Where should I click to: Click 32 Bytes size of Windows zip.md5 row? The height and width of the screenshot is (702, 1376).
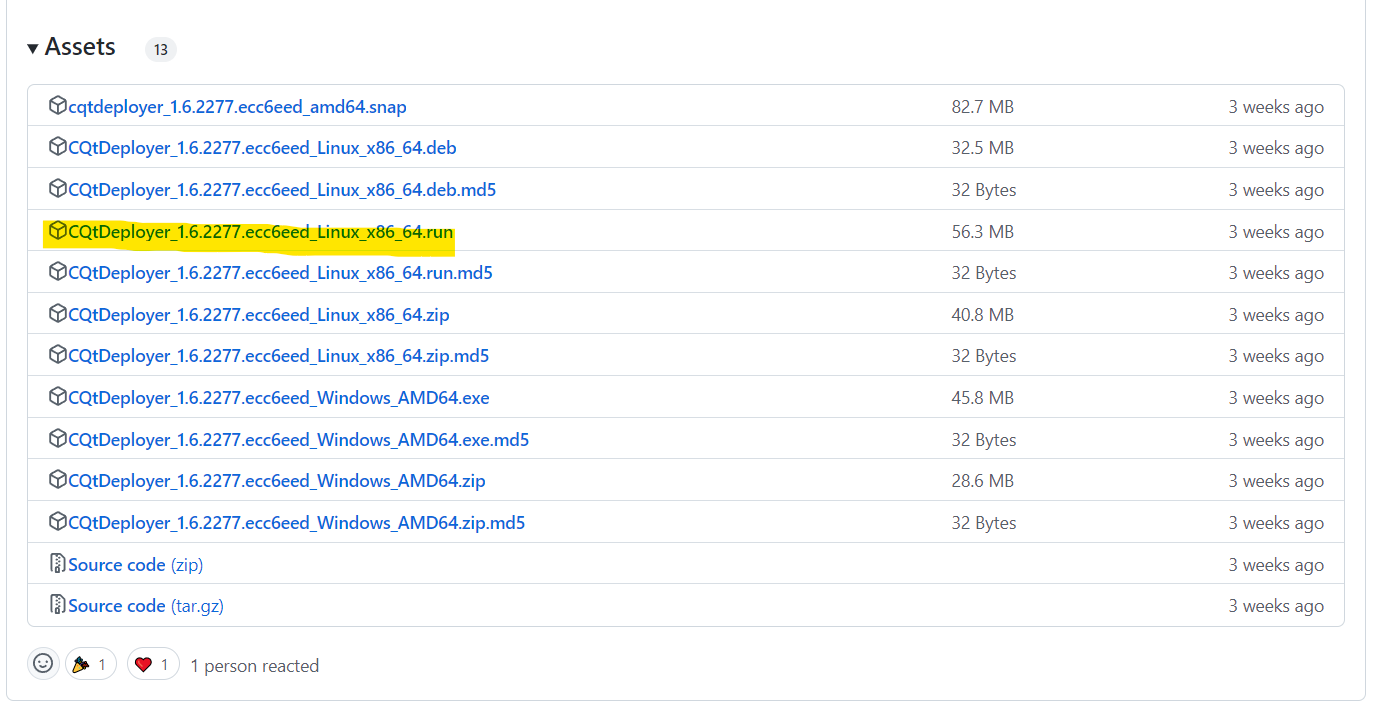click(984, 523)
